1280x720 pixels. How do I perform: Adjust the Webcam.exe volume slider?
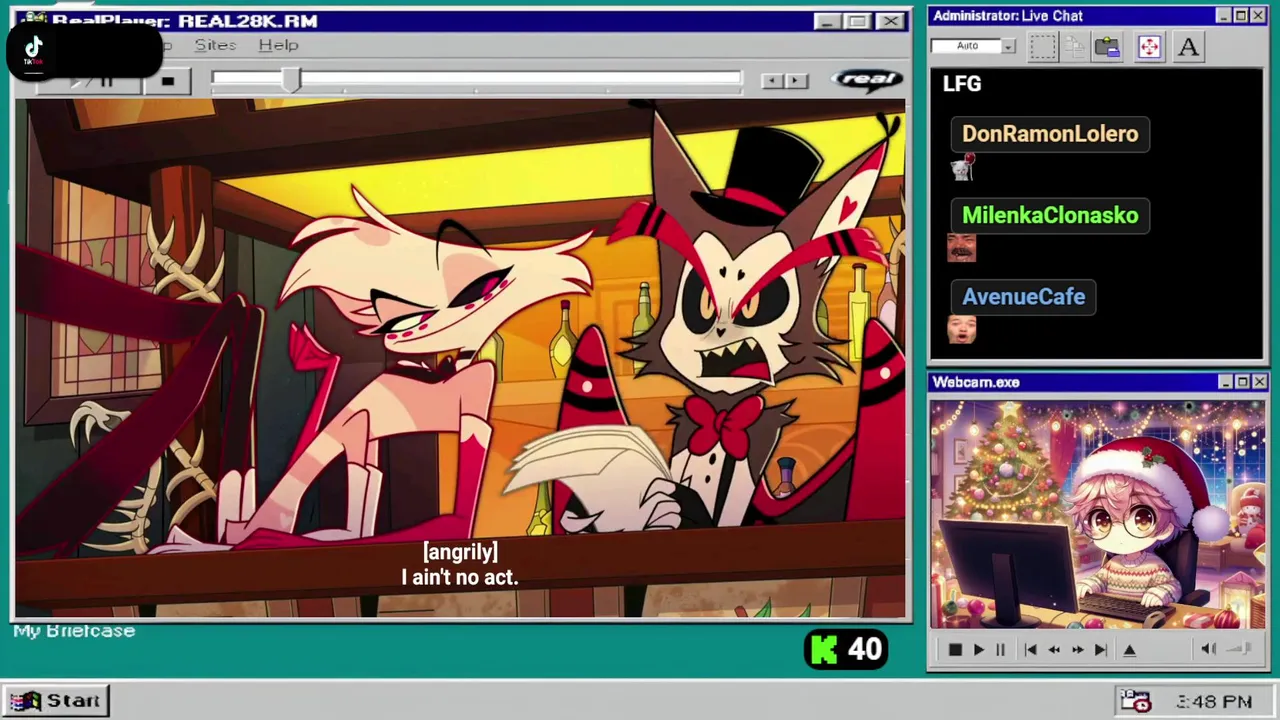click(1239, 649)
